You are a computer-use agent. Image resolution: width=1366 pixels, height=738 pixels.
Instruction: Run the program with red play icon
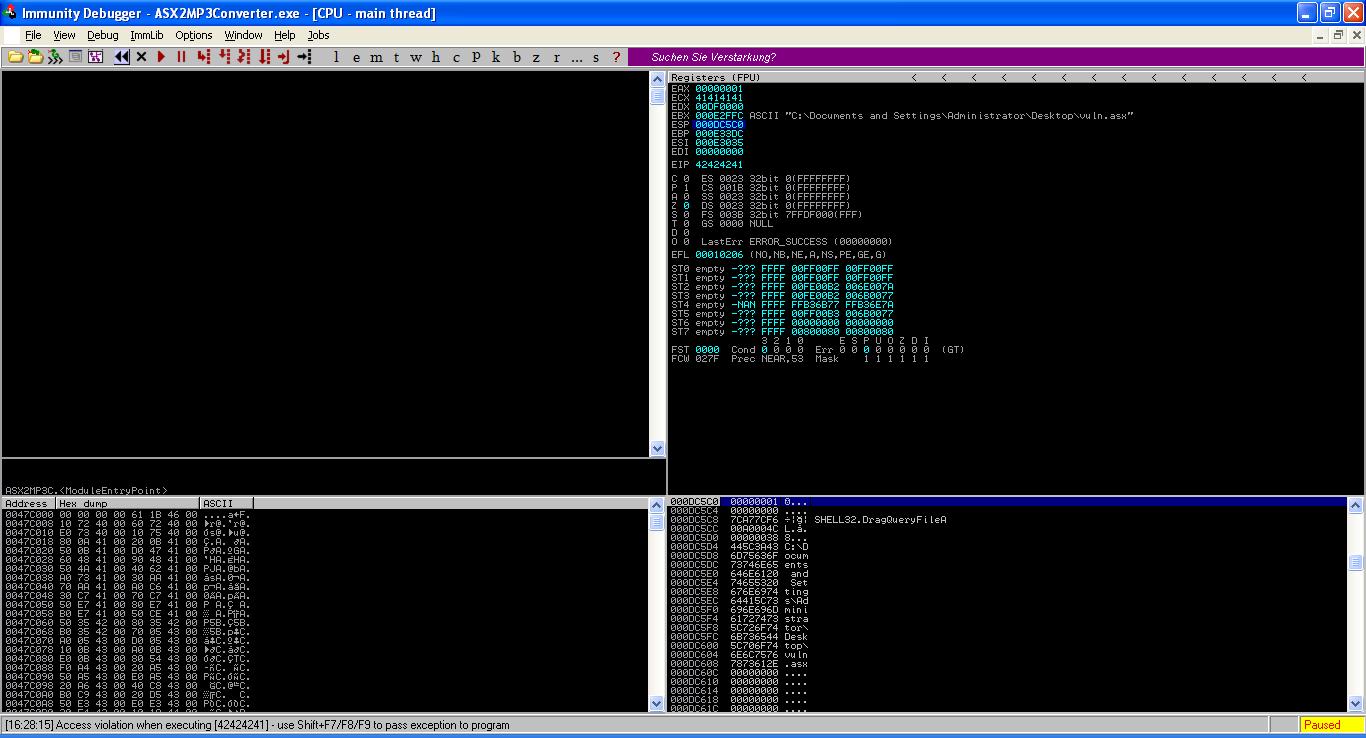click(x=161, y=57)
